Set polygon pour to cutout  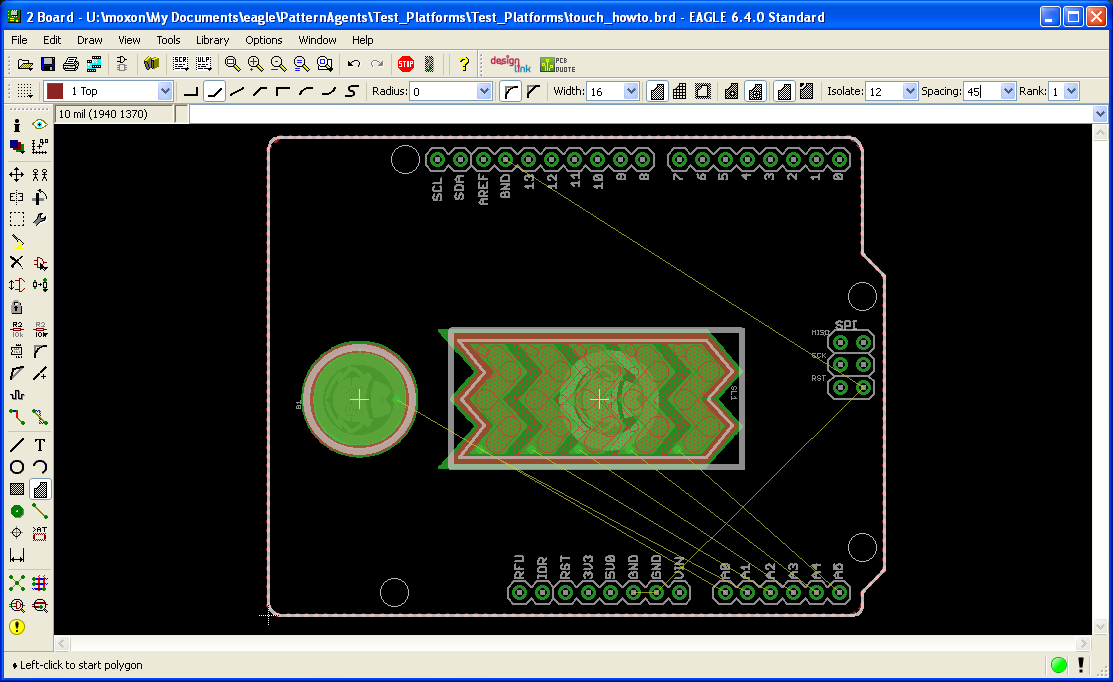(x=703, y=91)
